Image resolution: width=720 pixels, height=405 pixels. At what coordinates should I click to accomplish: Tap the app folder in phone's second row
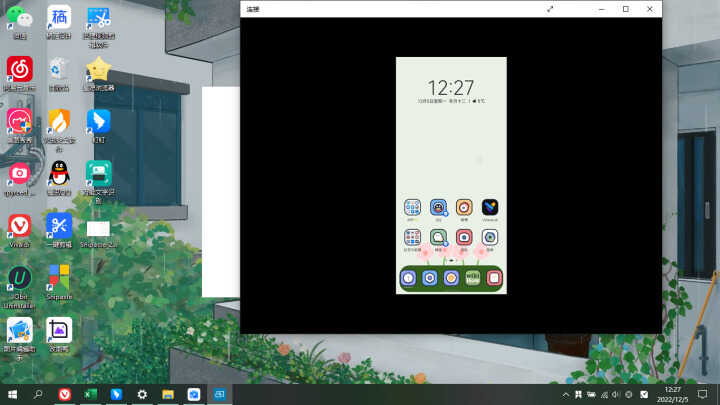pos(412,237)
